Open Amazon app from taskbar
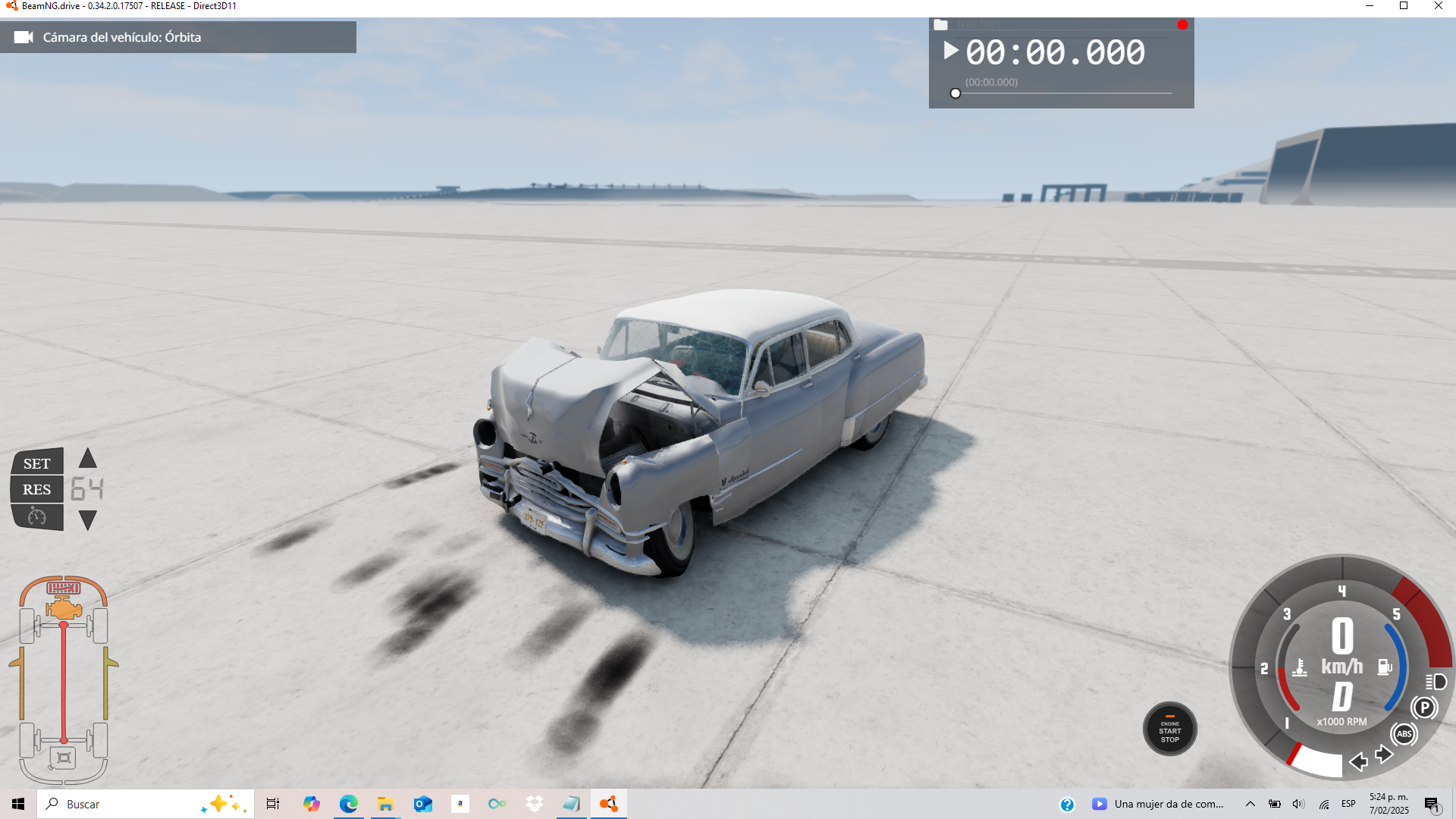Viewport: 1456px width, 819px height. click(x=460, y=804)
